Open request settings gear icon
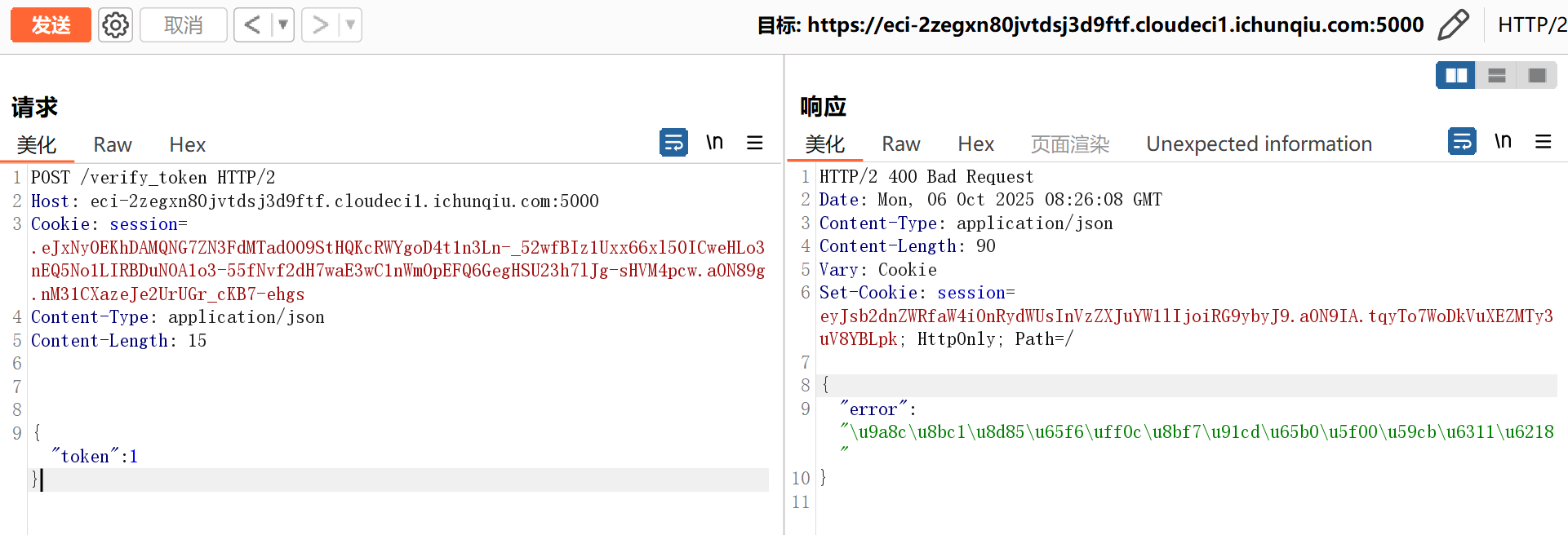The width and height of the screenshot is (1568, 535). 115,25
